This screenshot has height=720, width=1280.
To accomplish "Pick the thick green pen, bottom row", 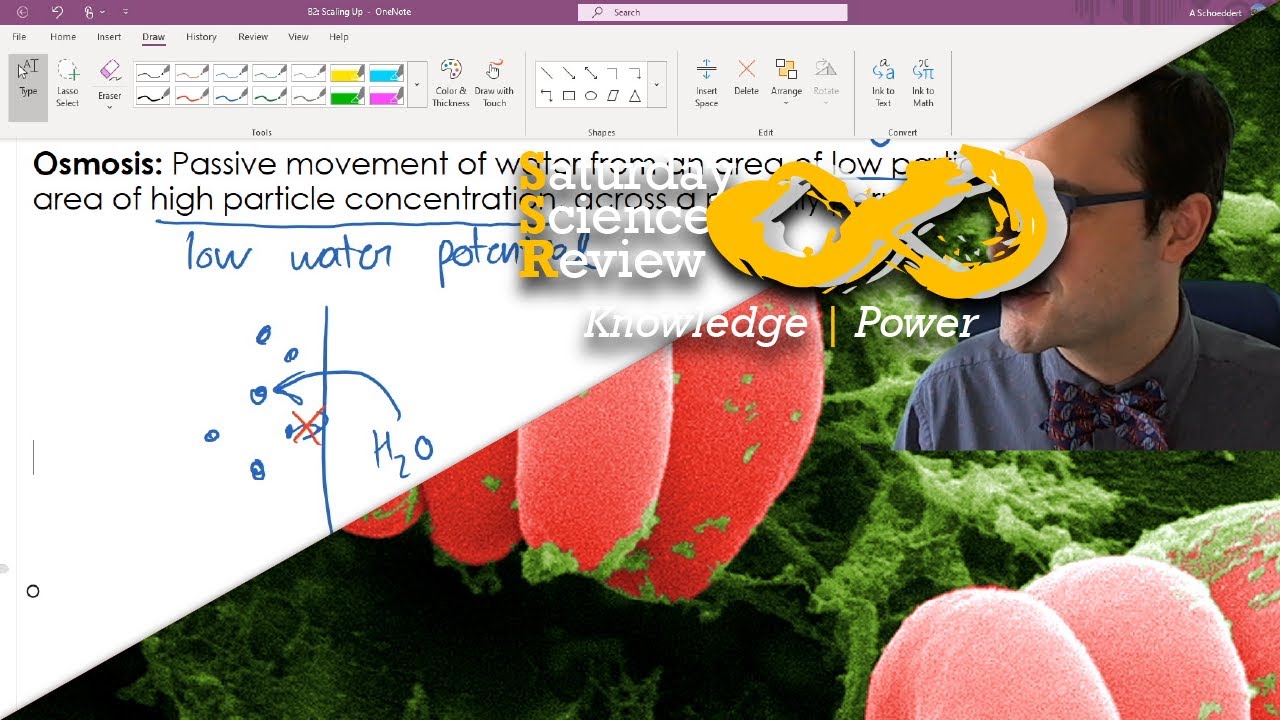I will pos(270,96).
